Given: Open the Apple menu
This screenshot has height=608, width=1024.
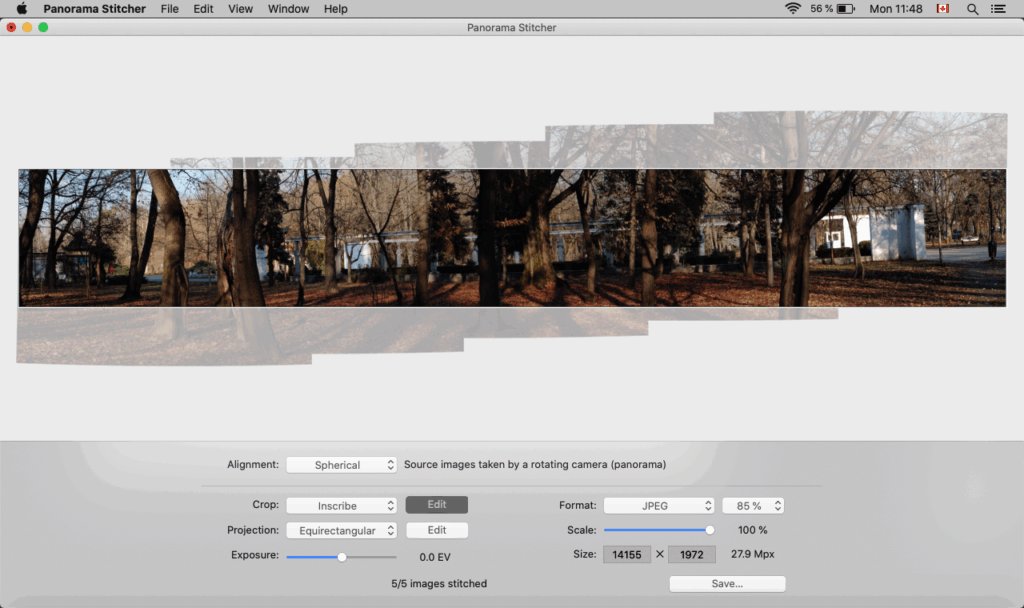Looking at the screenshot, I should point(21,9).
